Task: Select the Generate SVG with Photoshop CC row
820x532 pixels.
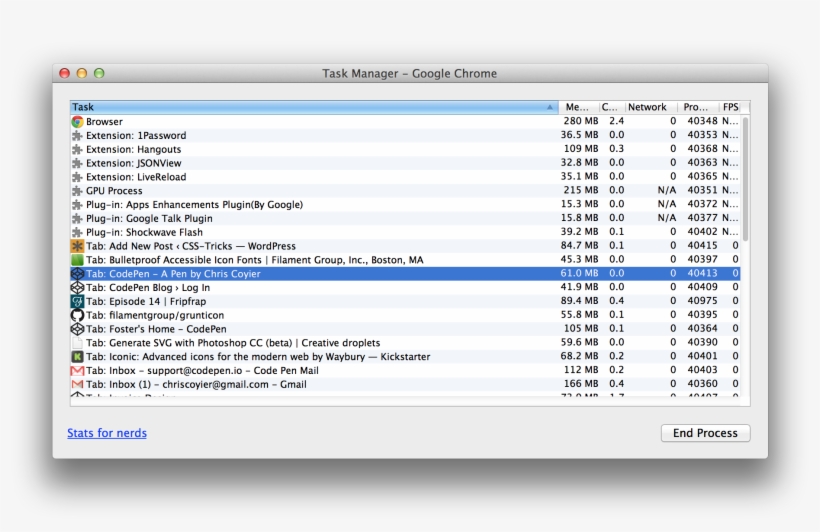Action: coord(405,343)
